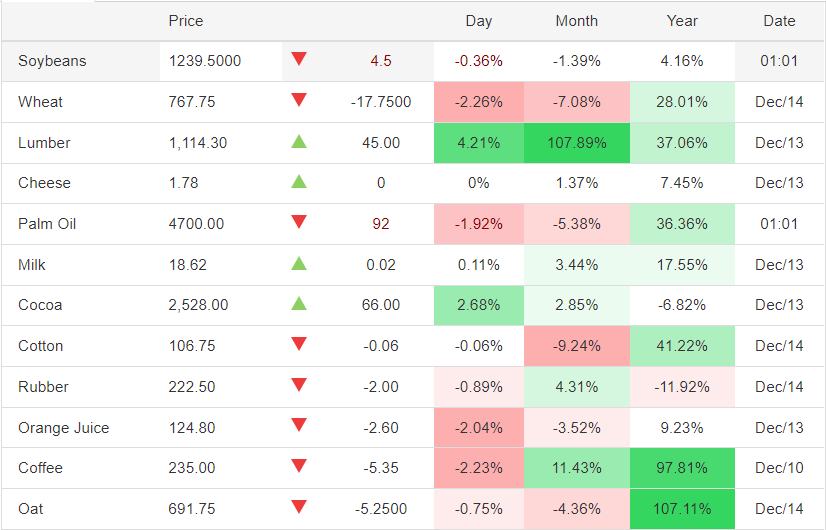Open the Cotton commodity link
826x530 pixels.
41,346
